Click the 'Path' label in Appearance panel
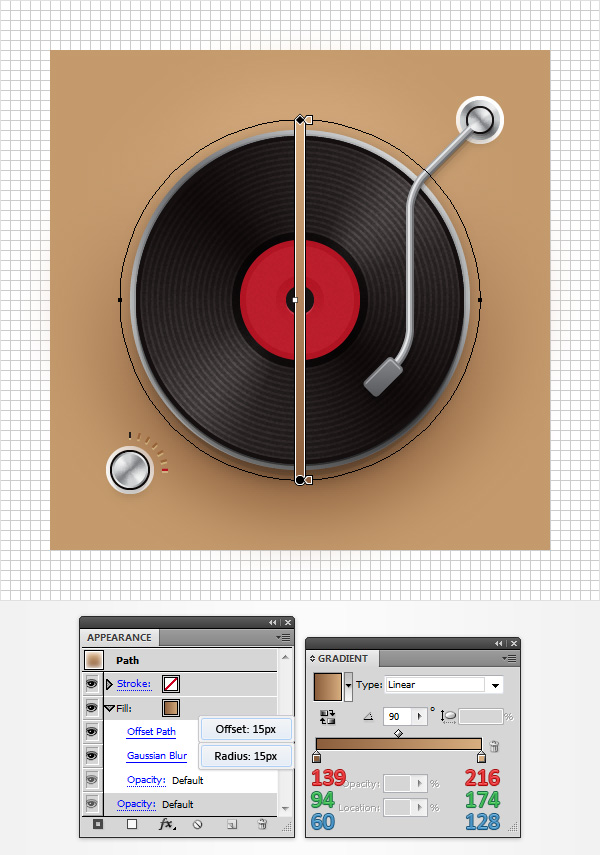Screen dimensions: 600x855 tap(128, 660)
